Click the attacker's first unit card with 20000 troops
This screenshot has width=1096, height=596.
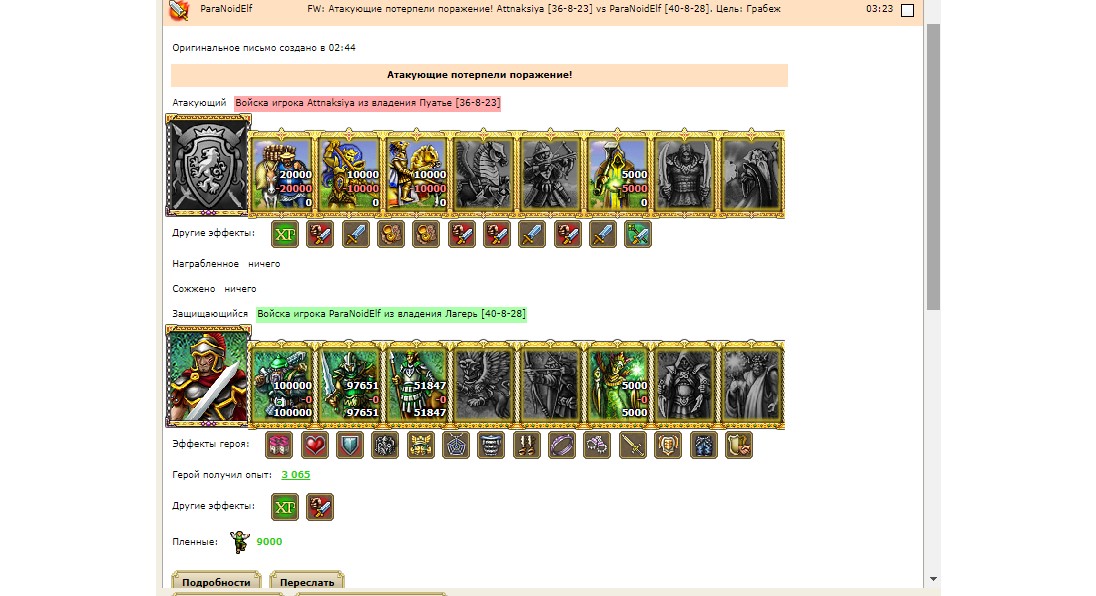click(x=282, y=173)
